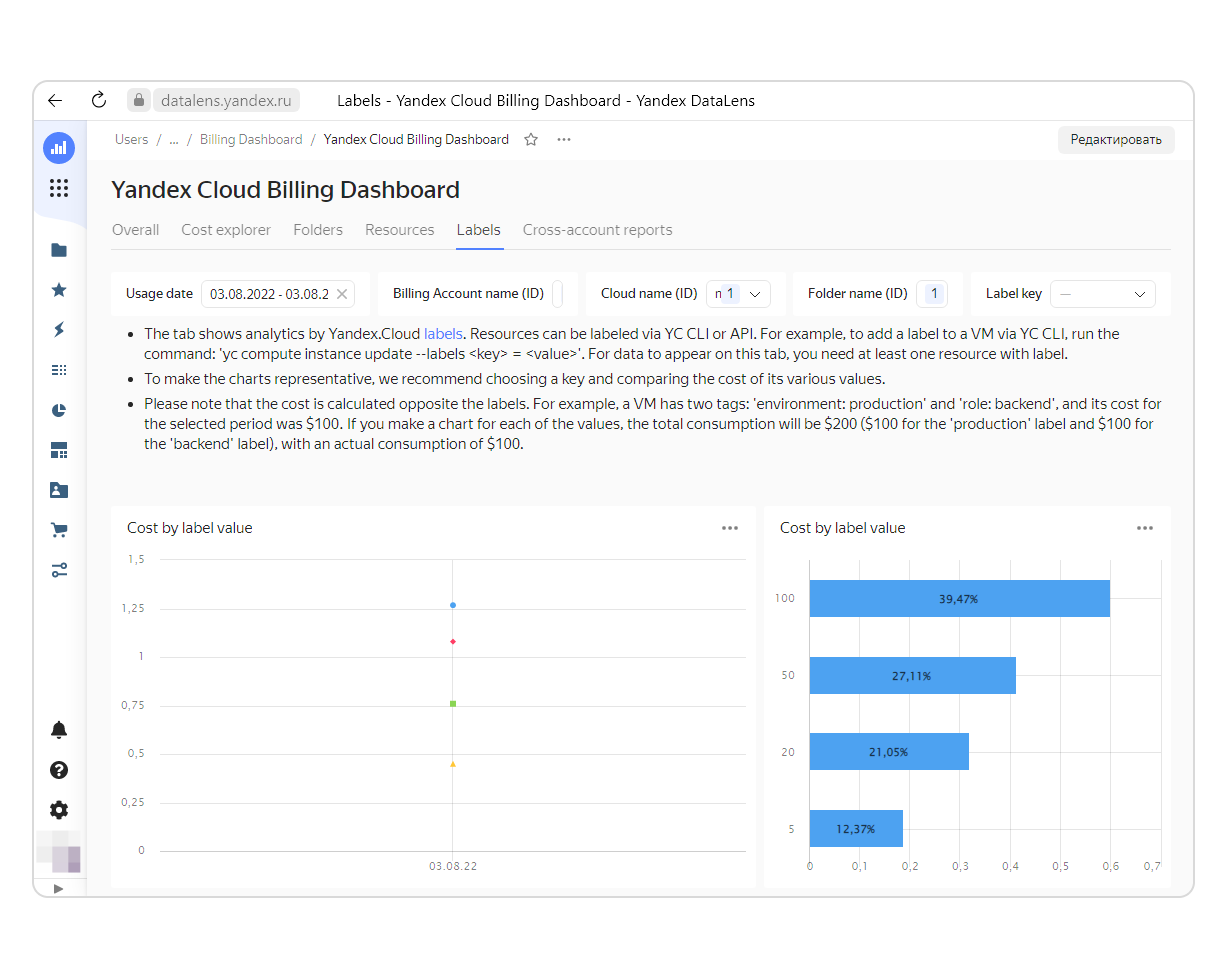Click right 'Cost by label value' title
Viewport: 1227px width, 978px height.
coord(843,528)
